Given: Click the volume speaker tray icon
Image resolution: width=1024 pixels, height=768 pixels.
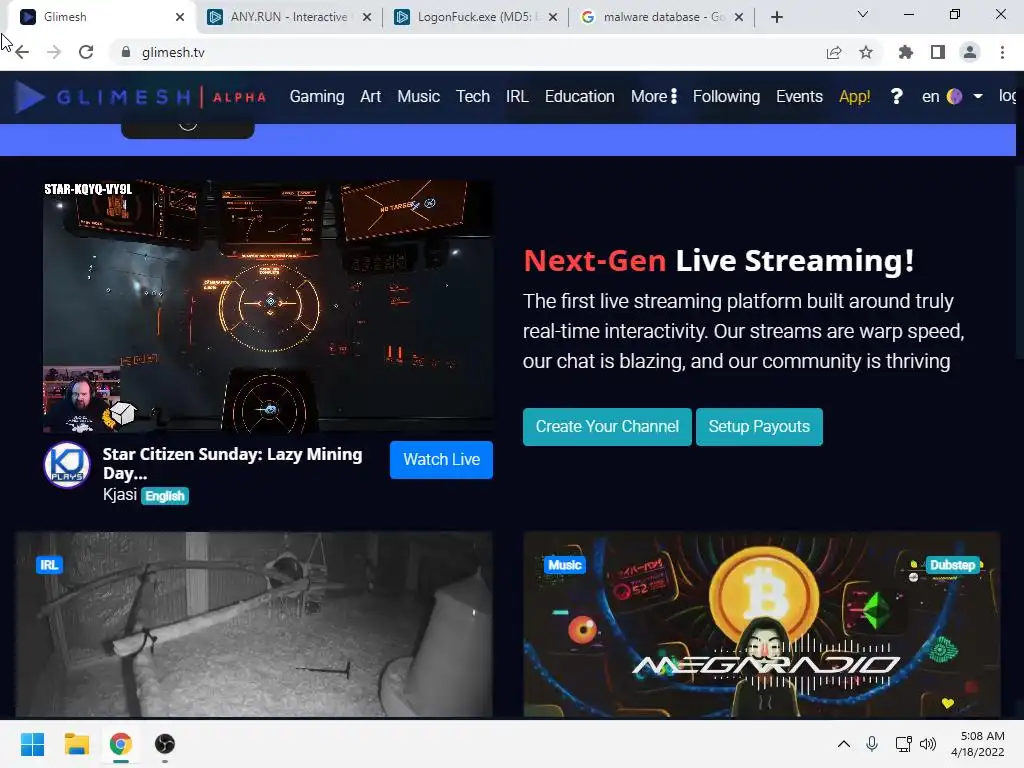Looking at the screenshot, I should (x=927, y=744).
